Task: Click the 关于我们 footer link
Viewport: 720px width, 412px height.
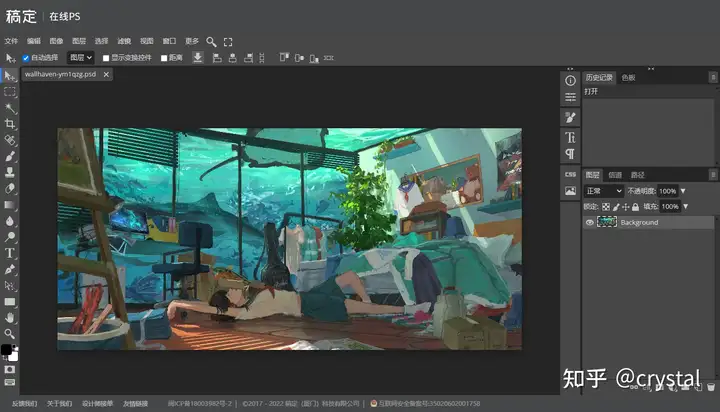Action: click(x=59, y=403)
